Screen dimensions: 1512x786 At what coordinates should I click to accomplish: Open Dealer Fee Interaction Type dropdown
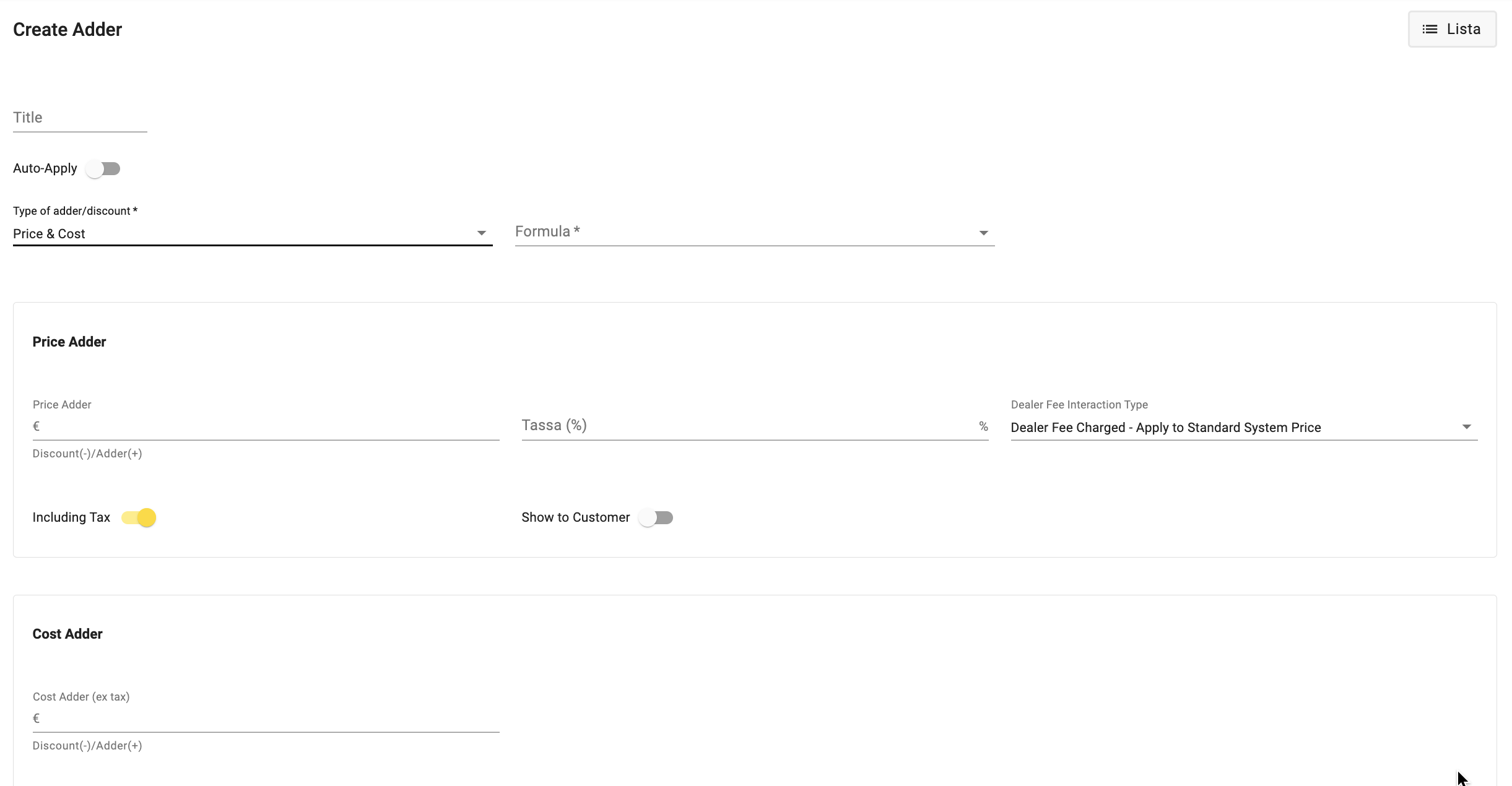(1244, 428)
